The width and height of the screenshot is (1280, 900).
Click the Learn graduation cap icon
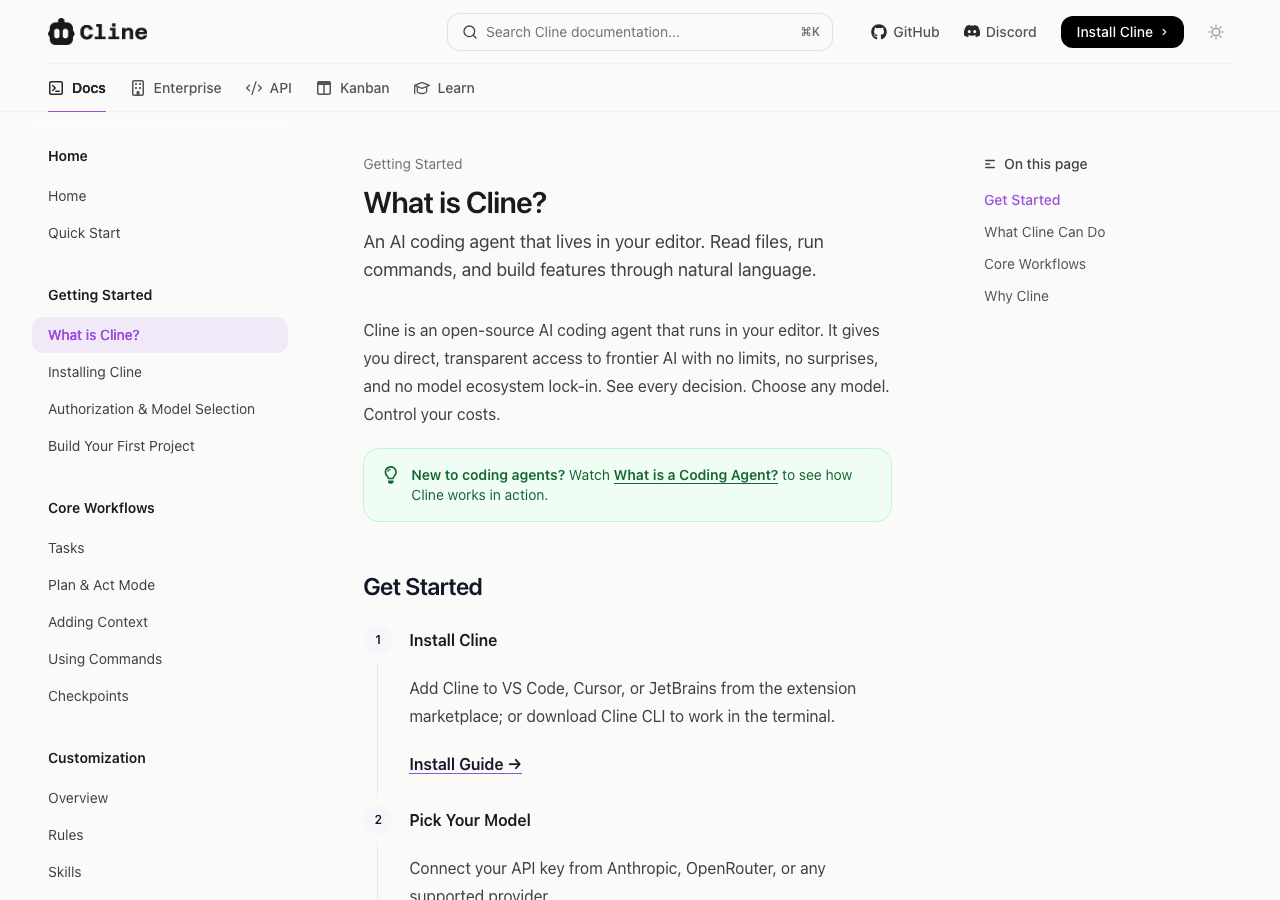[422, 88]
